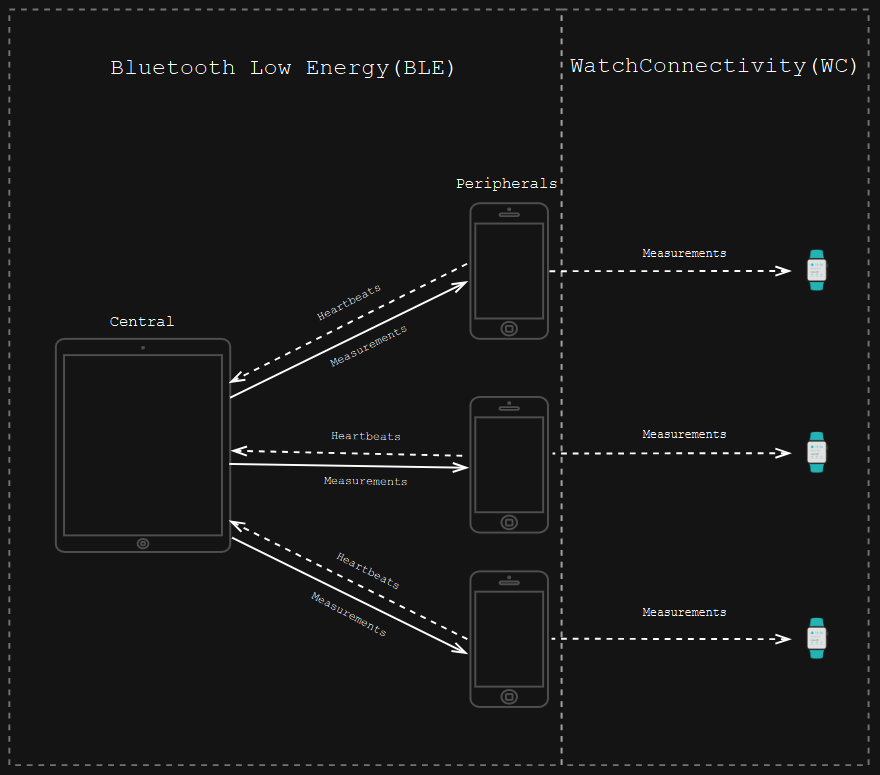Click the home button on the iPad
Screen dimensions: 880x775
coord(143,543)
